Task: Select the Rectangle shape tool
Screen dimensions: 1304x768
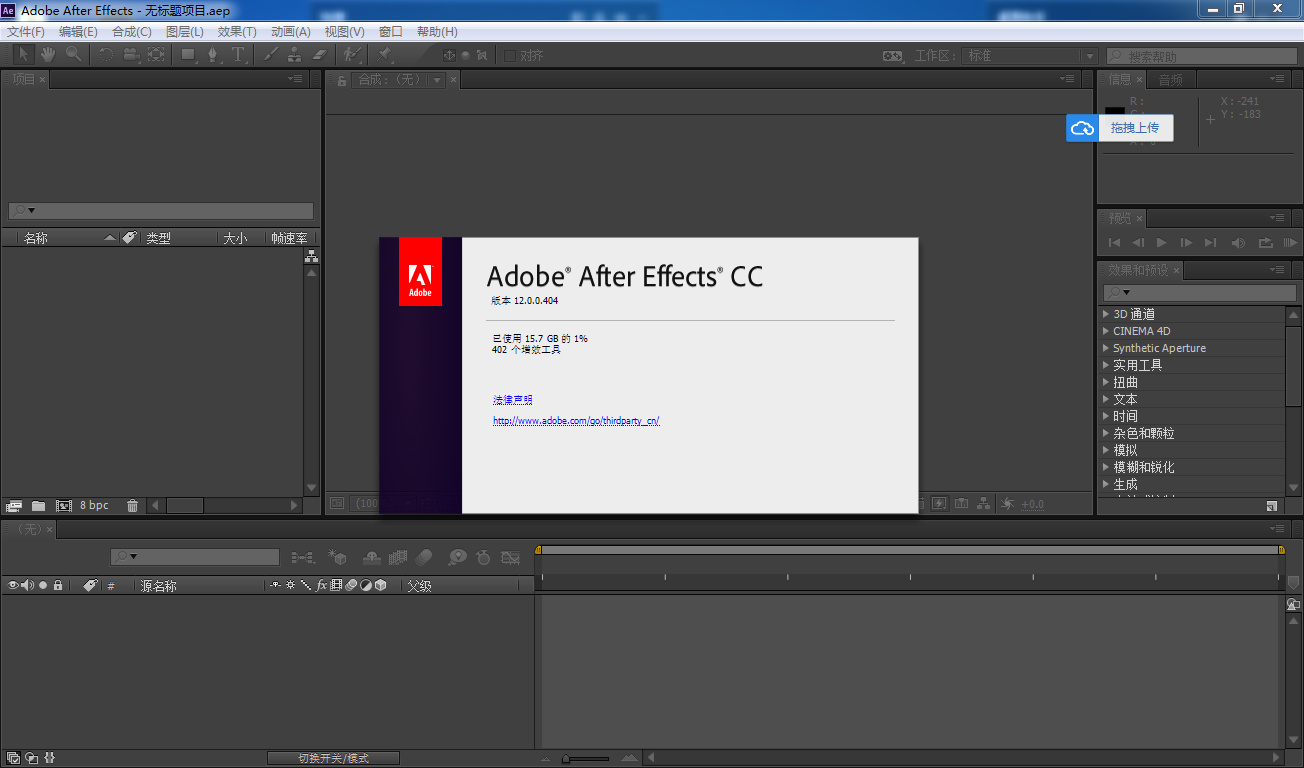Action: pyautogui.click(x=188, y=55)
